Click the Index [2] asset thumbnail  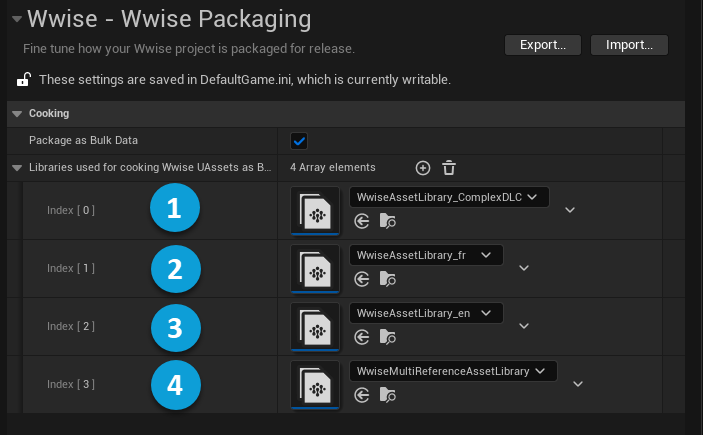(316, 327)
